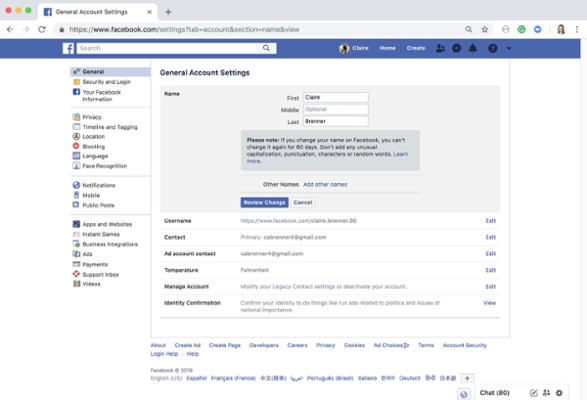Go back with browser back arrow
This screenshot has width=587, height=400.
click(10, 29)
